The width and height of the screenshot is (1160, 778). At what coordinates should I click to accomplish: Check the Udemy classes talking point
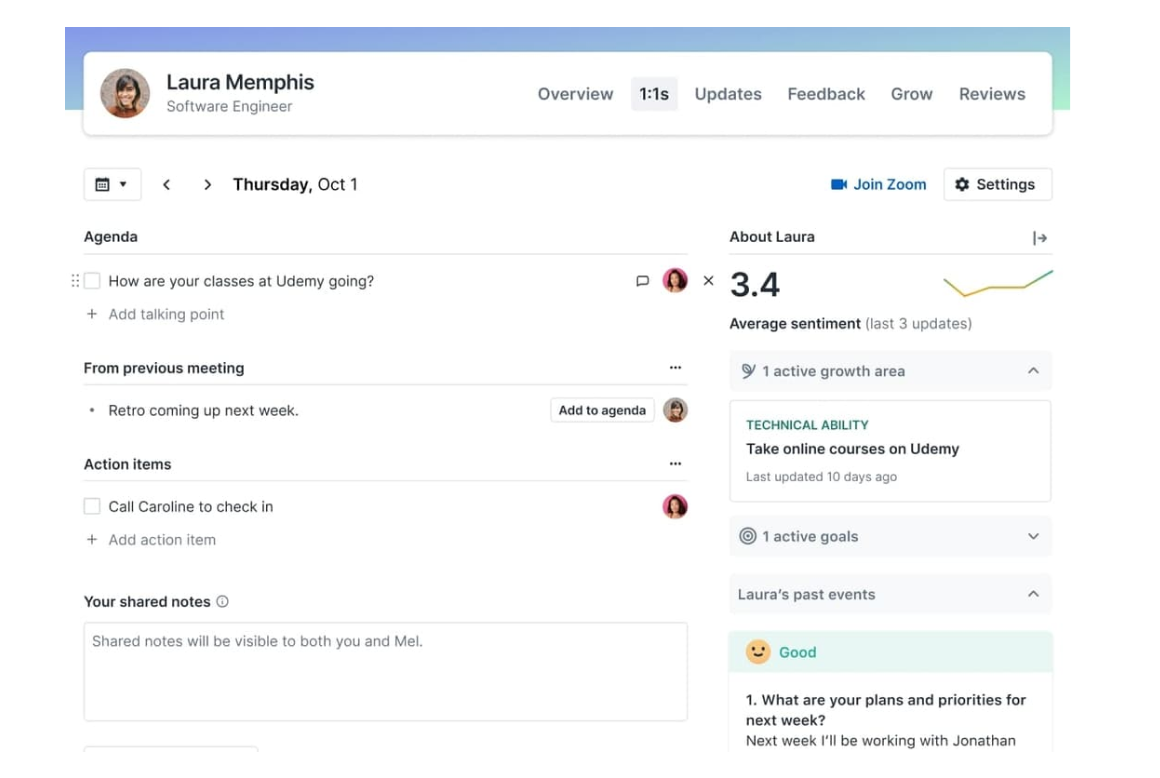(x=92, y=281)
